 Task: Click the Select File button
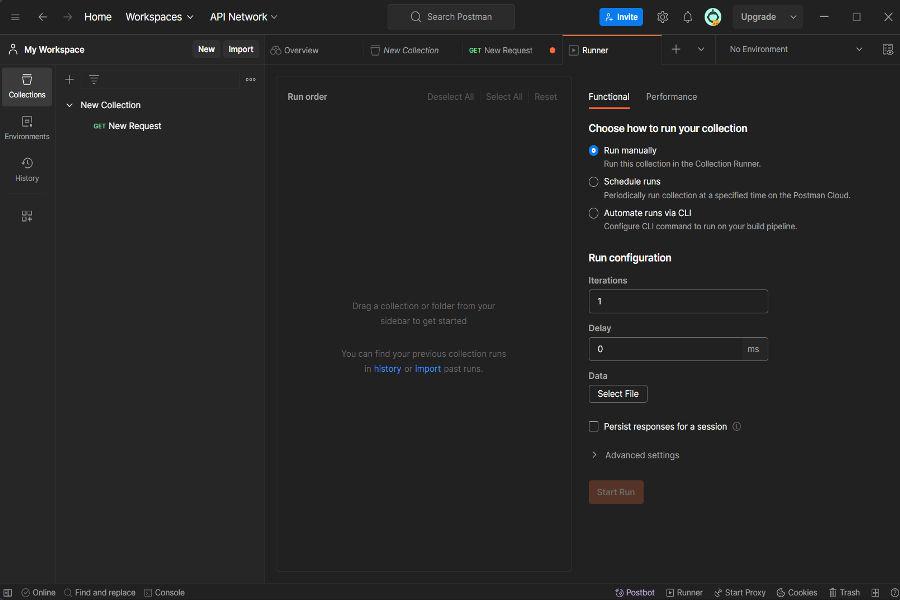coord(618,394)
